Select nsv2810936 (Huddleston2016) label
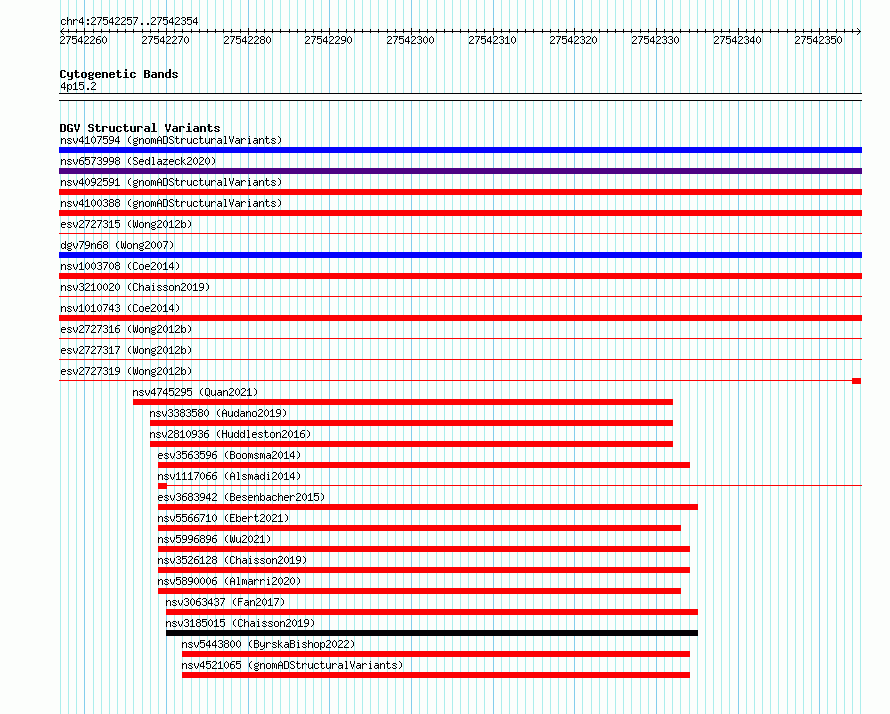 (230, 434)
